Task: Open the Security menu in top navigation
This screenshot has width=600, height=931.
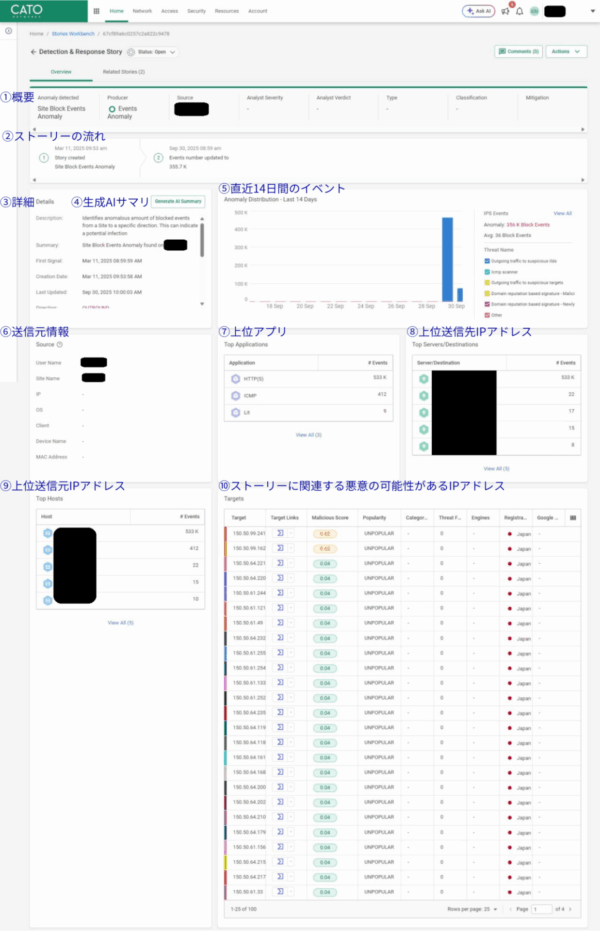Action: pyautogui.click(x=196, y=11)
